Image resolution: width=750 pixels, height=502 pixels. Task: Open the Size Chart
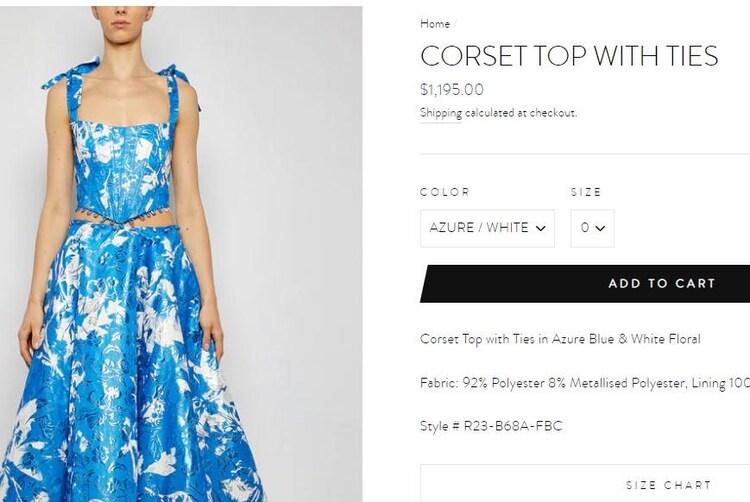[x=585, y=483]
